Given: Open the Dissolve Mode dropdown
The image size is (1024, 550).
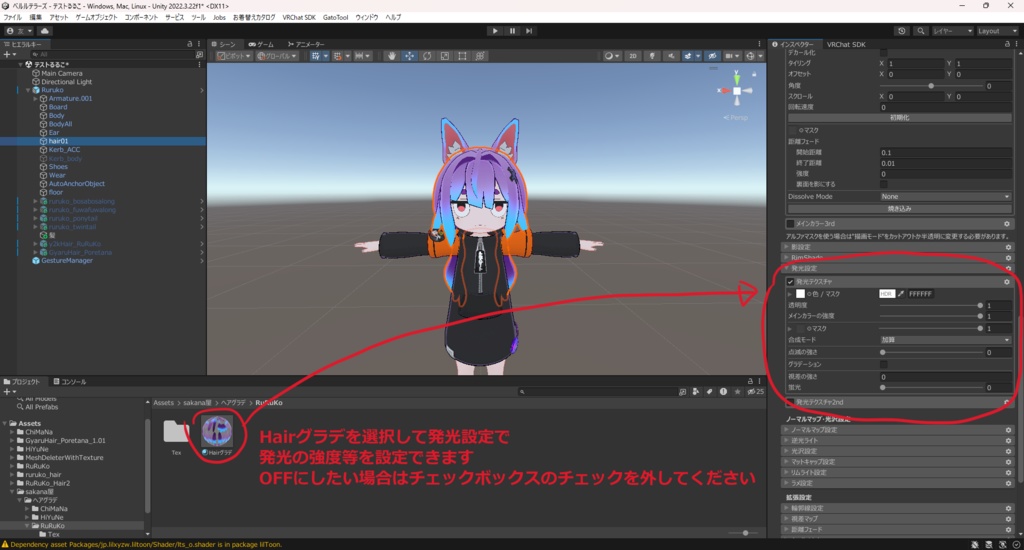Looking at the screenshot, I should (945, 197).
